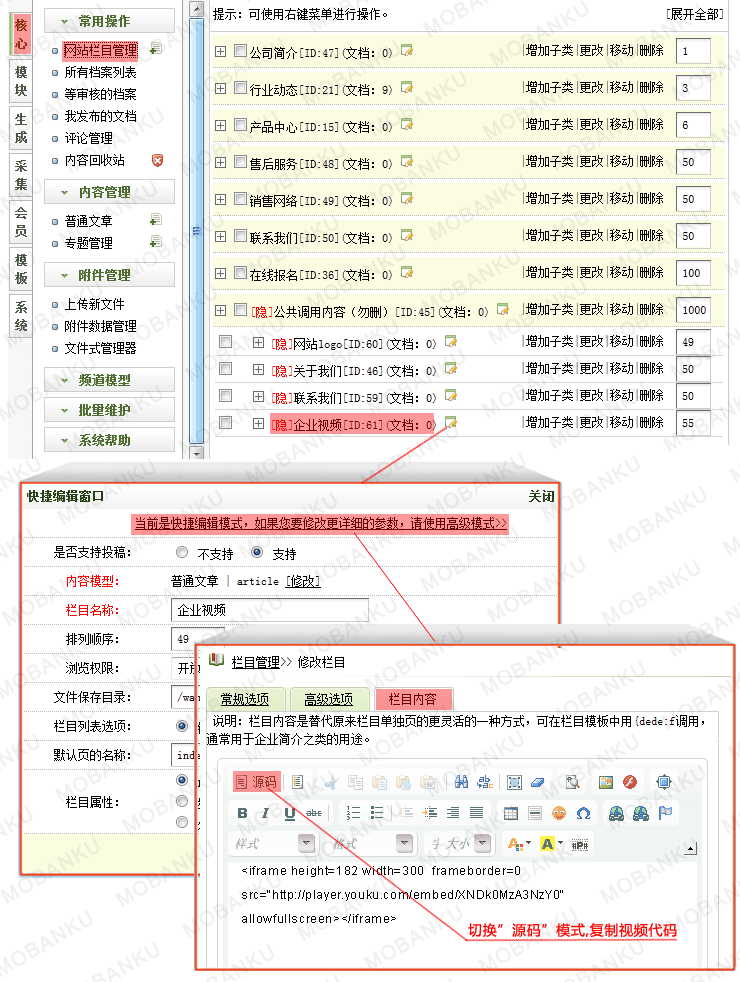
Task: Click the Insert Link icon in editor
Action: click(617, 813)
